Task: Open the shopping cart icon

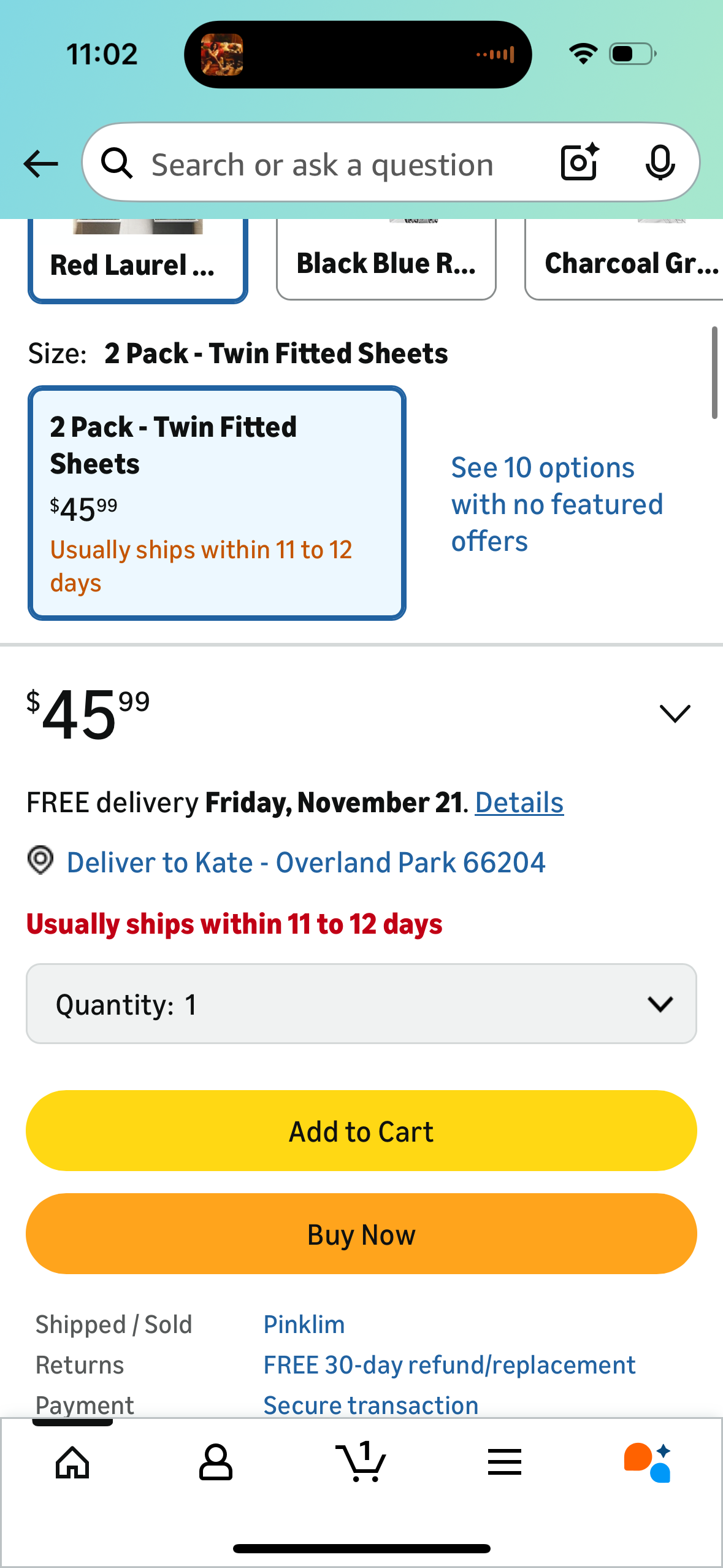Action: [361, 1462]
